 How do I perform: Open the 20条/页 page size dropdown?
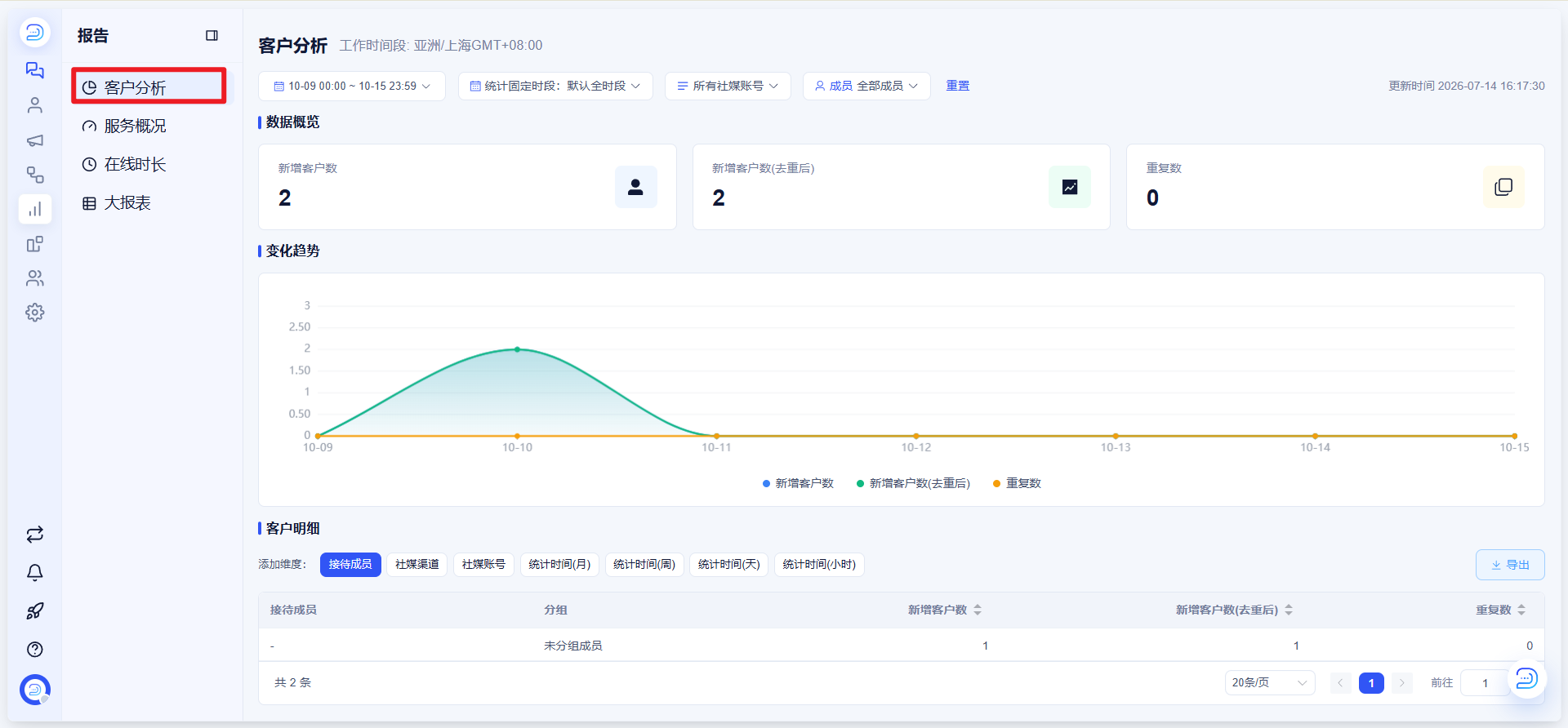click(1270, 683)
